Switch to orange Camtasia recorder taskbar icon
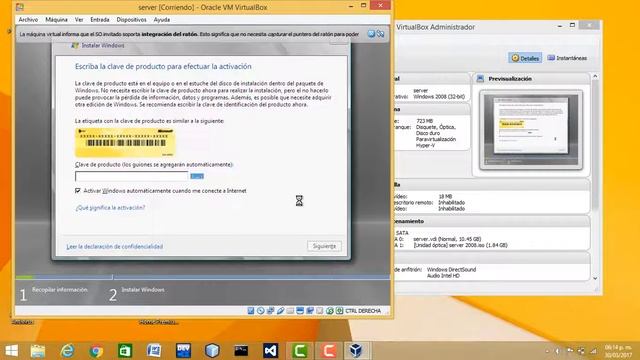Screen dimensions: 640x360 pyautogui.click(x=328, y=351)
